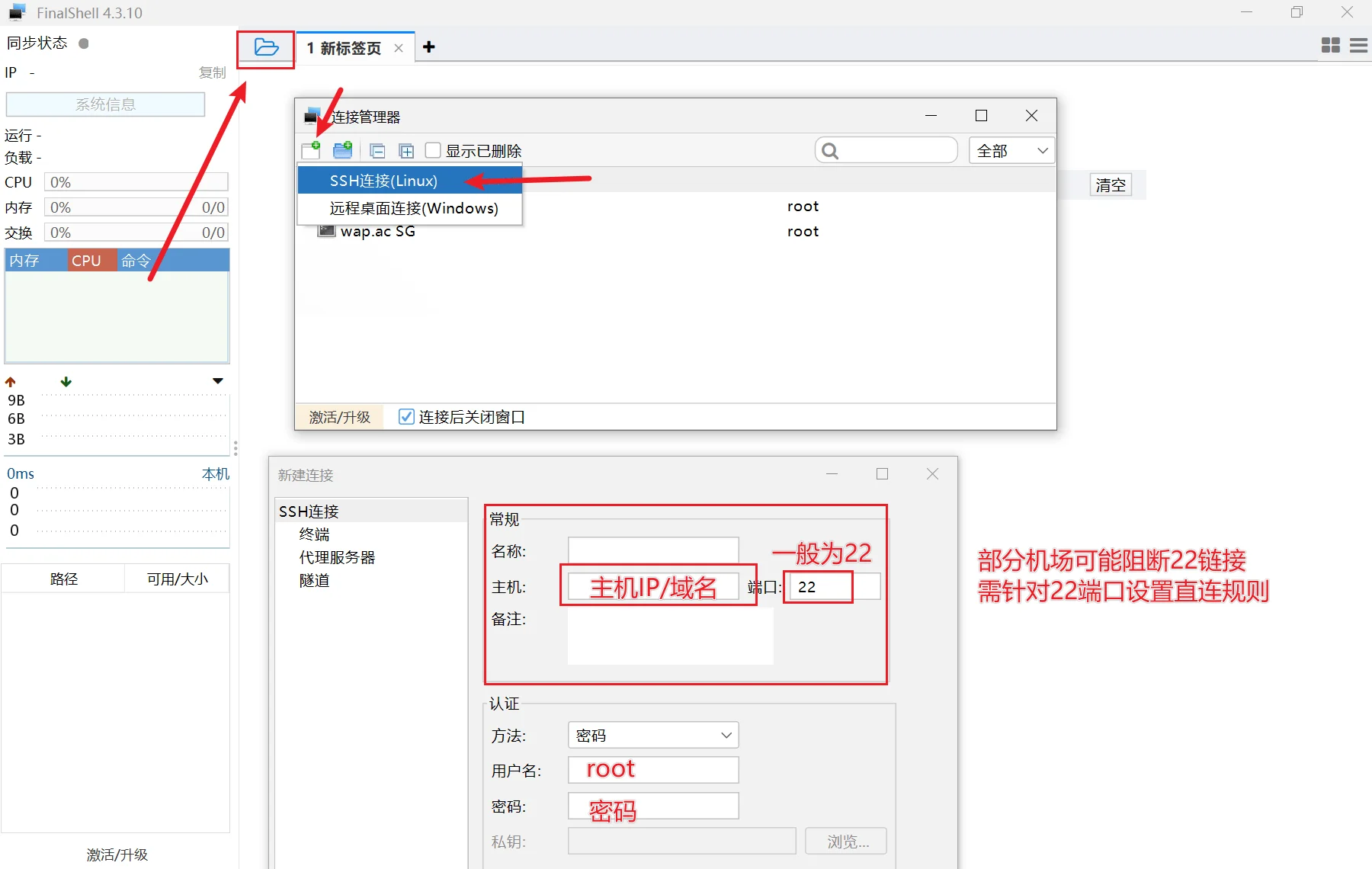This screenshot has height=869, width=1372.
Task: Click the 密码 input field
Action: tap(653, 806)
